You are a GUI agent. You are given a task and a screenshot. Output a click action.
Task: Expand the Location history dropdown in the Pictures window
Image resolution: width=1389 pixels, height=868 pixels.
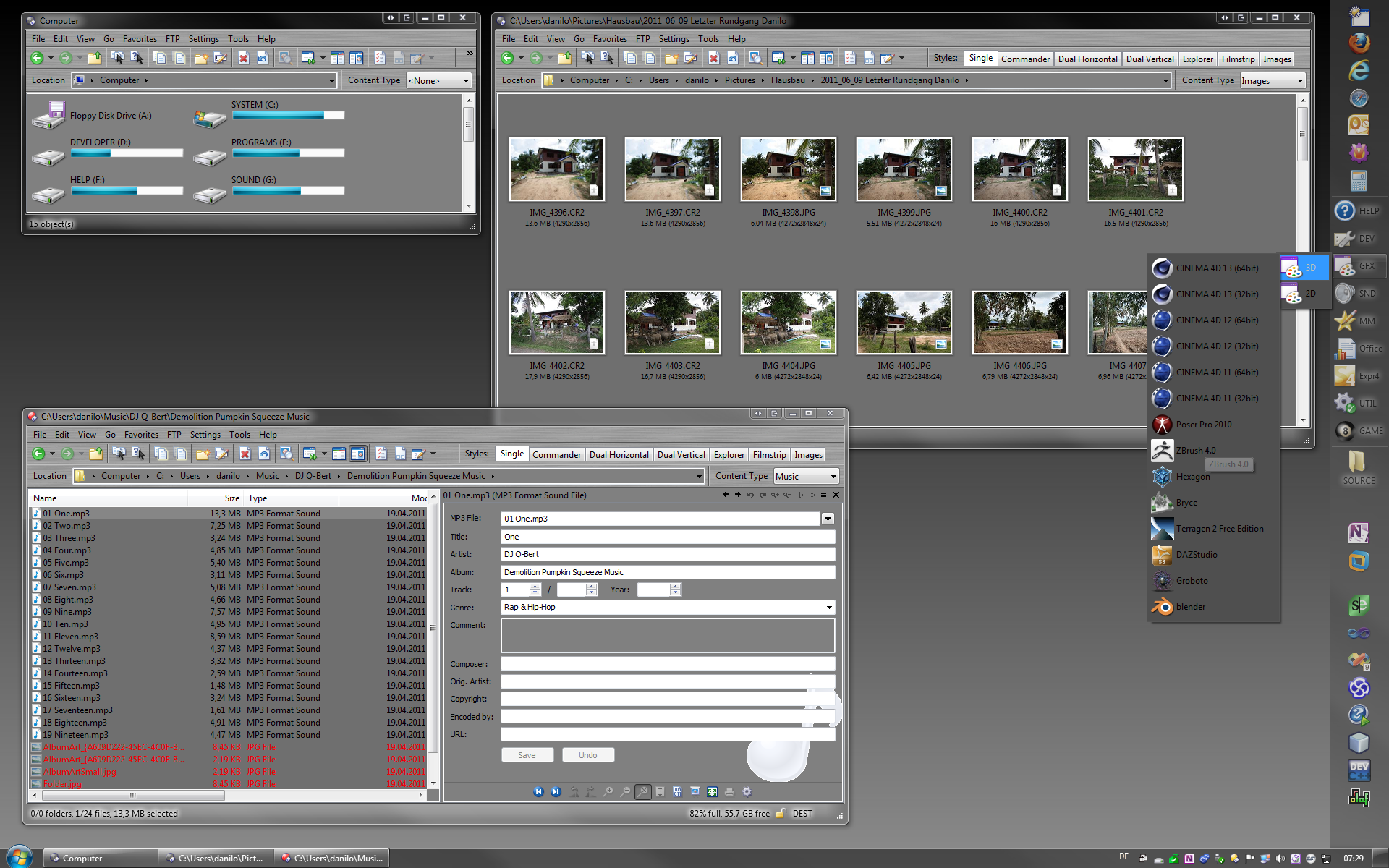point(1165,80)
